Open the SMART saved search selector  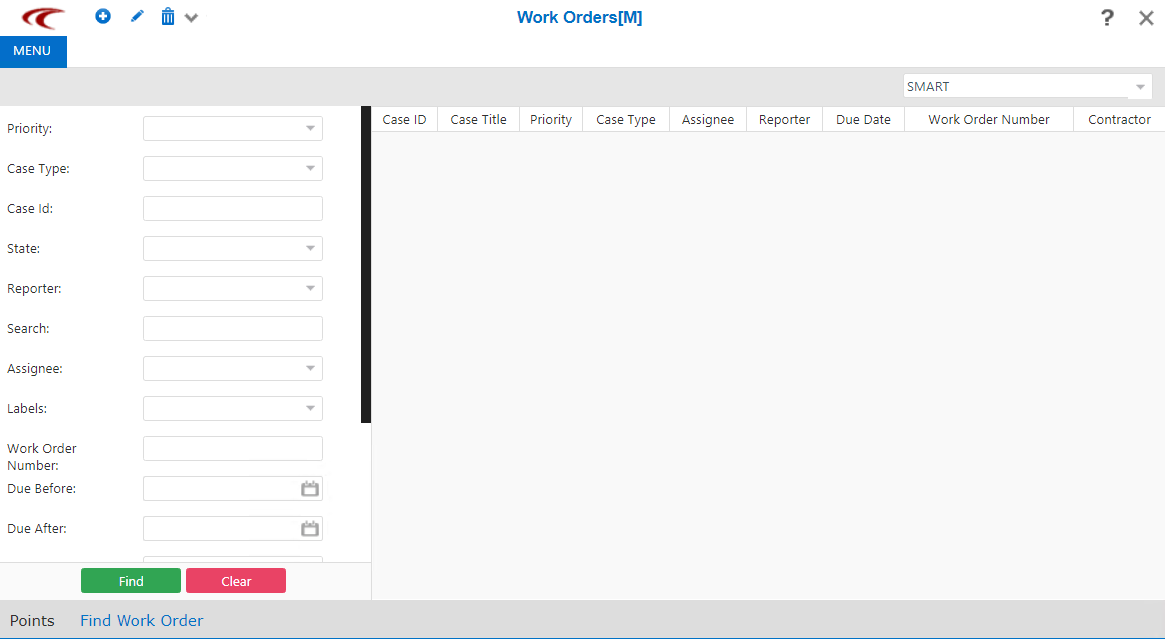pyautogui.click(x=1139, y=86)
